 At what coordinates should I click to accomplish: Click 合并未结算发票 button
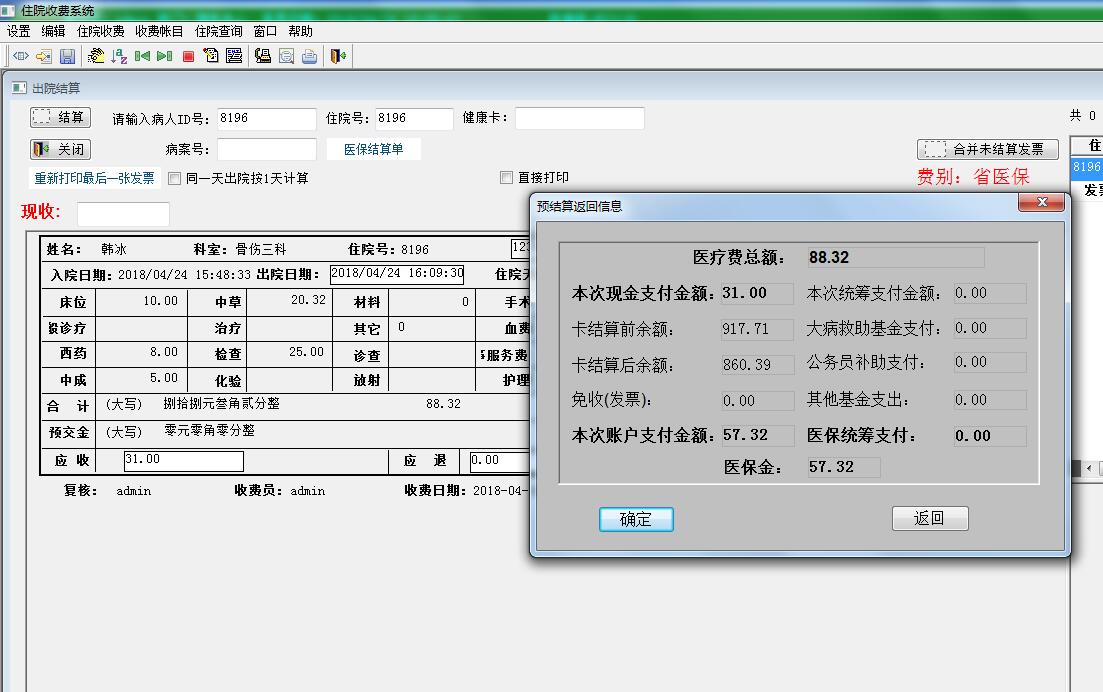(988, 149)
